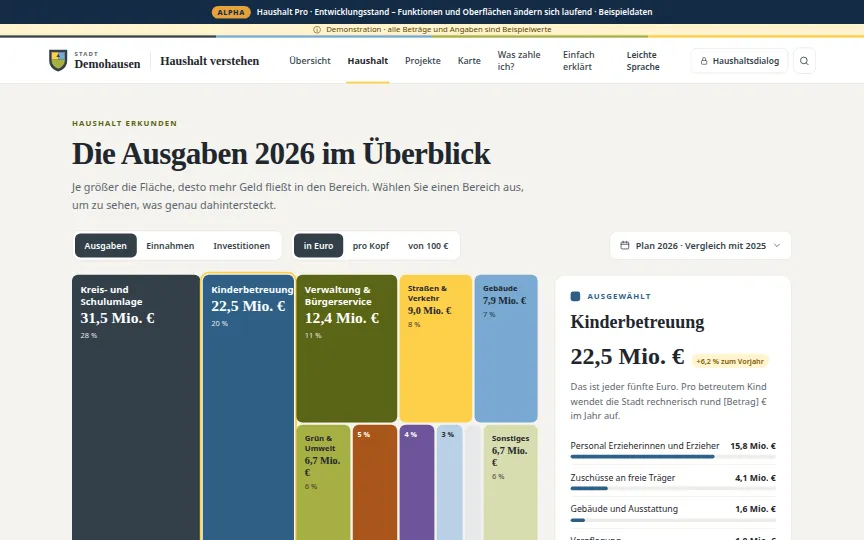864x540 pixels.
Task: Select 'in Euro' display unit
Action: pos(318,246)
